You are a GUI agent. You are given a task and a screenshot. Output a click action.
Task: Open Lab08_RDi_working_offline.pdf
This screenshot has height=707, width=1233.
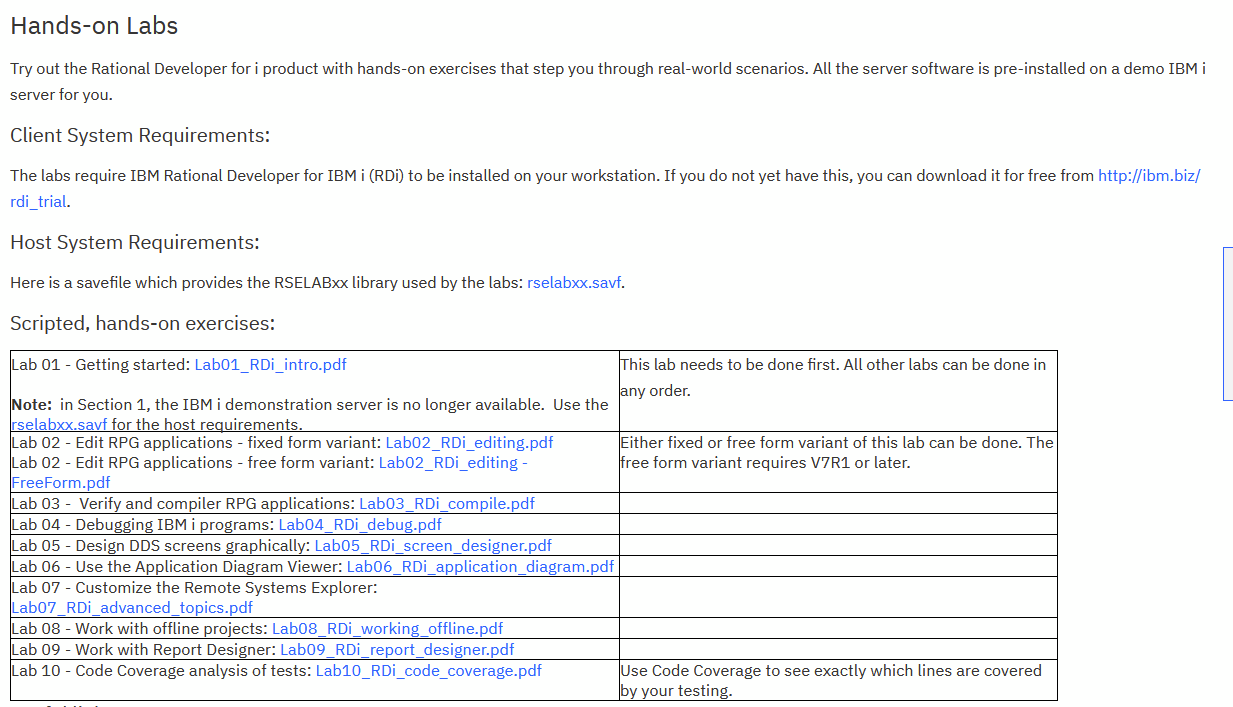(388, 629)
